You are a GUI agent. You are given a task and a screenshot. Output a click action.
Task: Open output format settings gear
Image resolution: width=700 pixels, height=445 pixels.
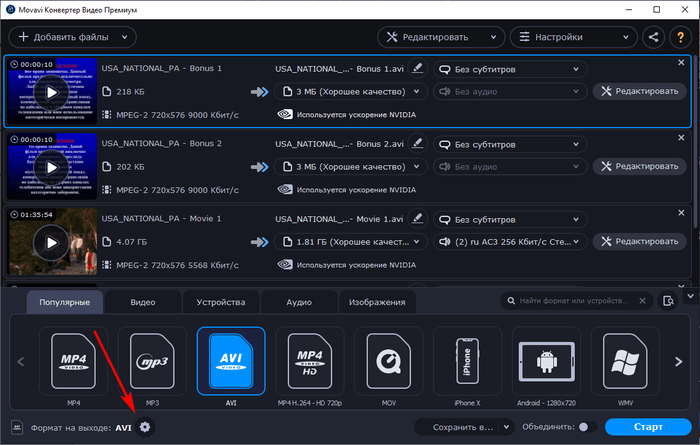pyautogui.click(x=145, y=427)
